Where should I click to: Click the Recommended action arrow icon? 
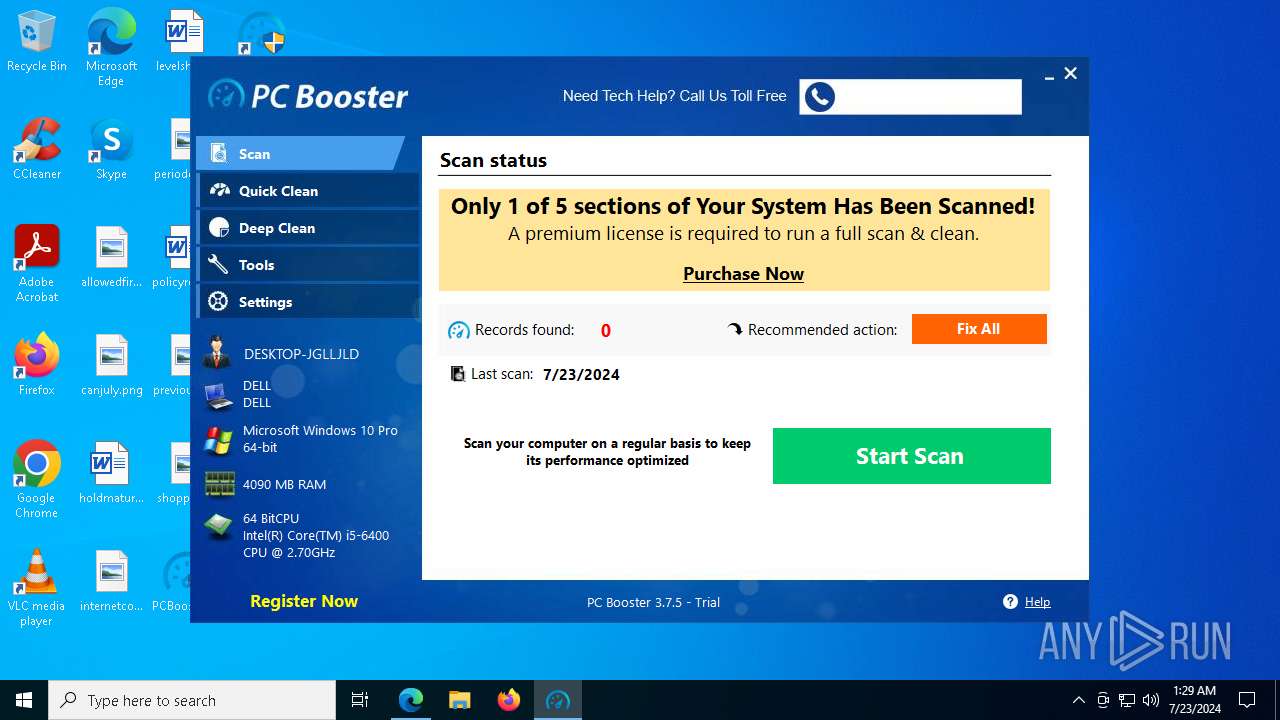point(735,329)
